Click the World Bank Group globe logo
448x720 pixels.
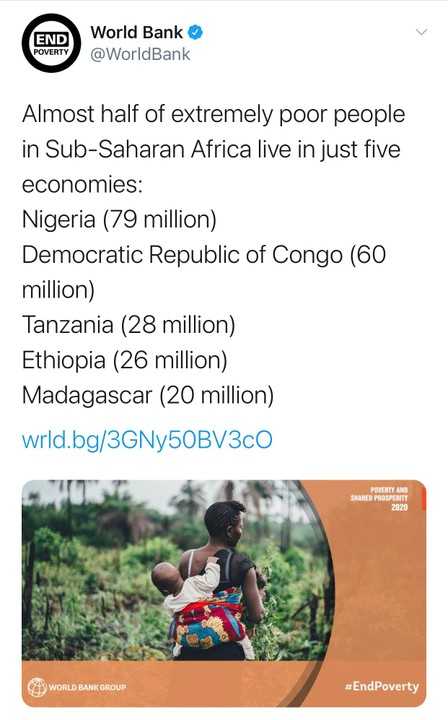(37, 687)
